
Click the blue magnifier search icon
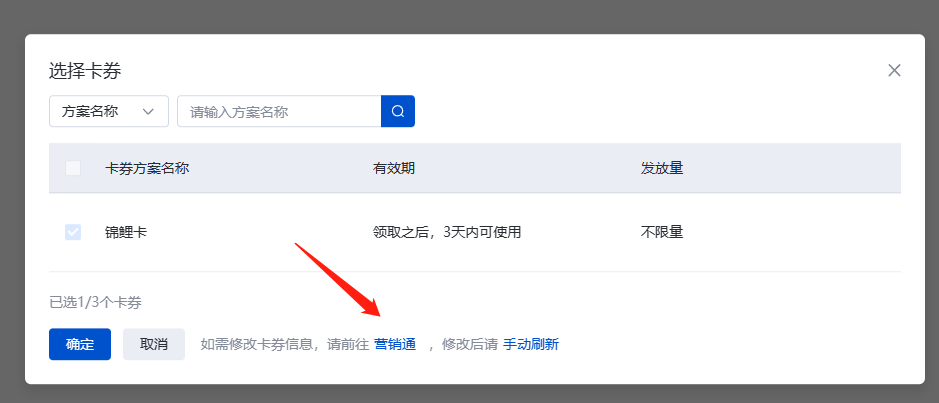tap(398, 111)
